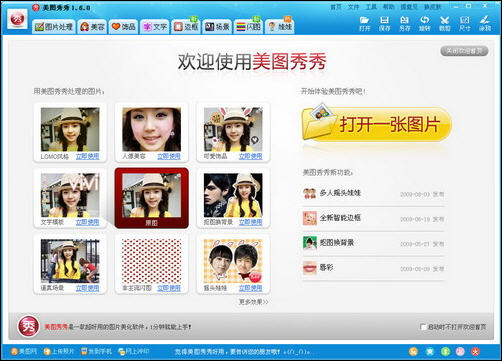The width and height of the screenshot is (502, 361).
Task: Click the big 打开一张图片 button
Action: (x=377, y=125)
